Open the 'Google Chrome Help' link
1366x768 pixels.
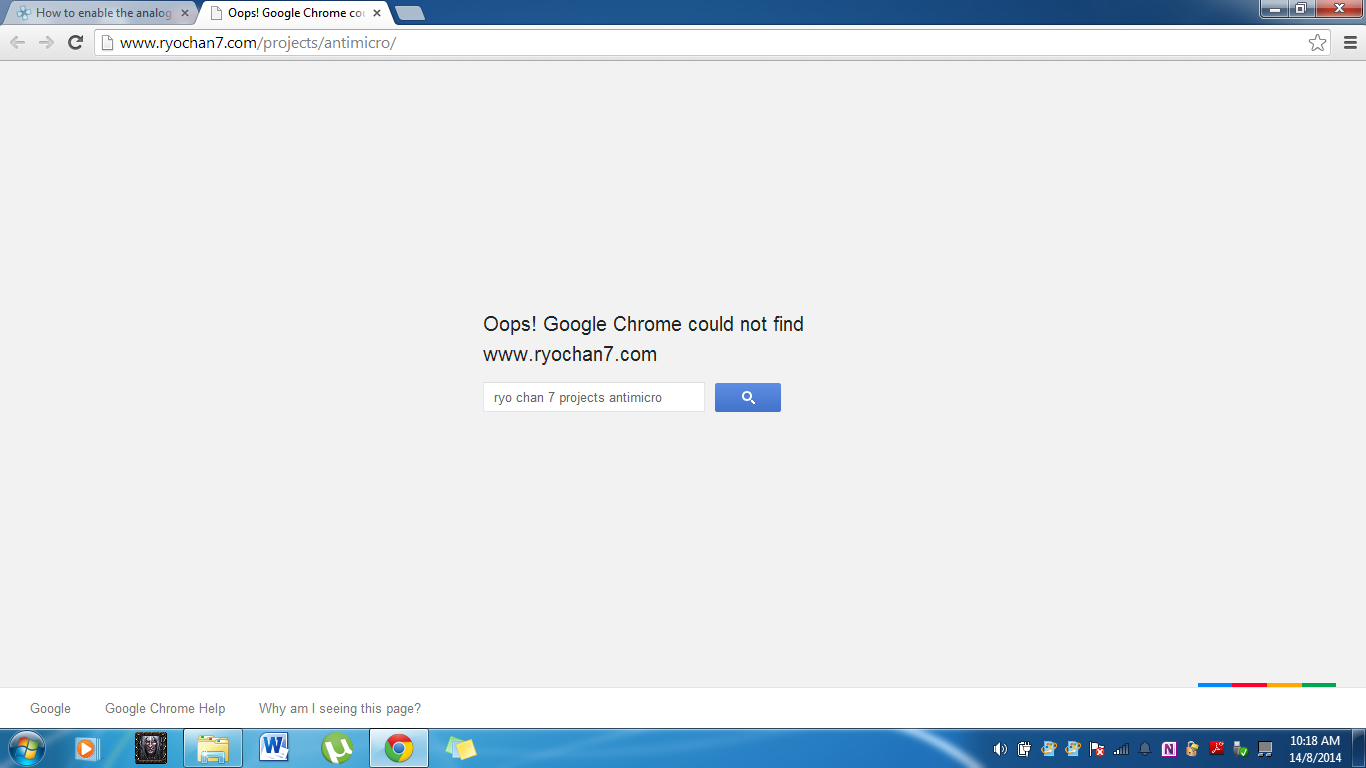tap(165, 708)
